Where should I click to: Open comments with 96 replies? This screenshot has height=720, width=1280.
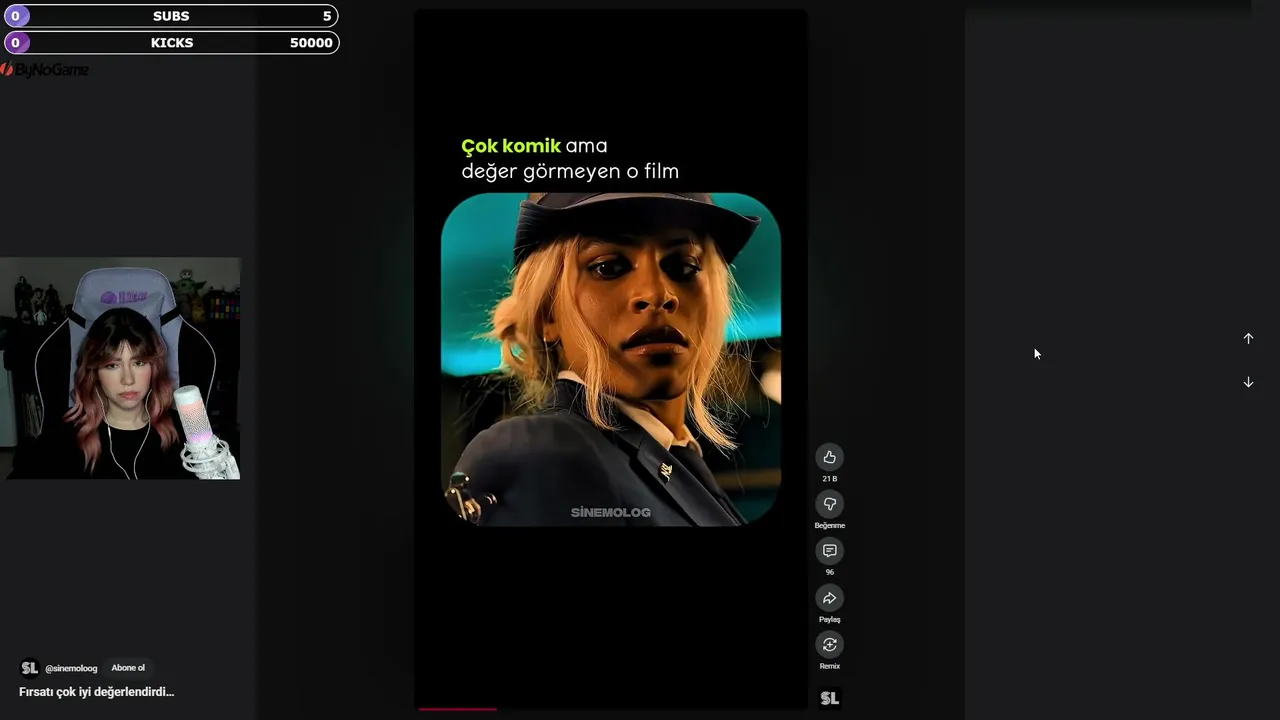(x=829, y=551)
